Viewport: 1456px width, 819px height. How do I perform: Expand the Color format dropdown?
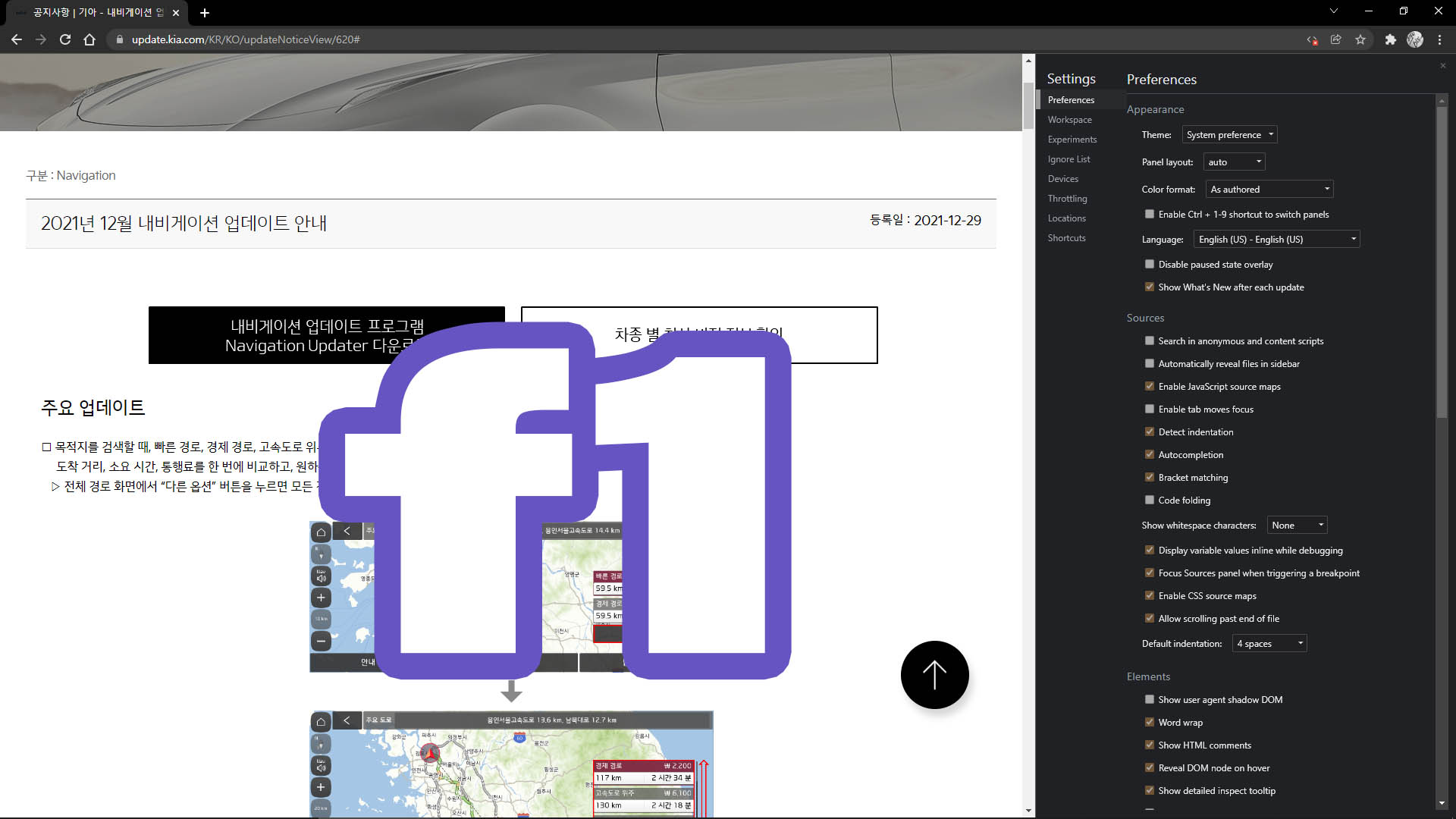(1269, 190)
